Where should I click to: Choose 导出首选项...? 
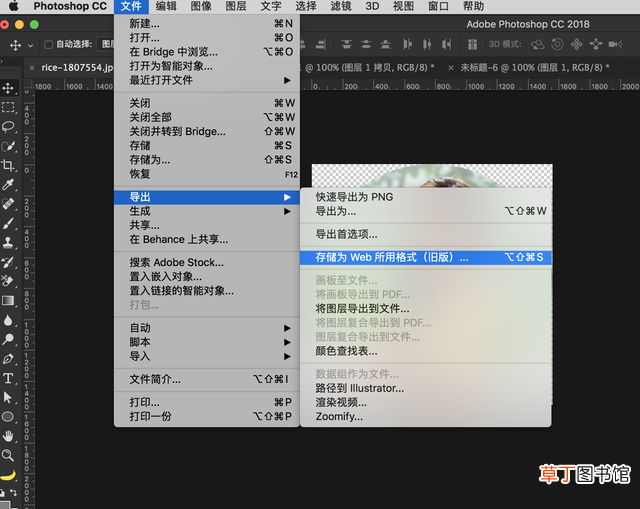(426, 234)
